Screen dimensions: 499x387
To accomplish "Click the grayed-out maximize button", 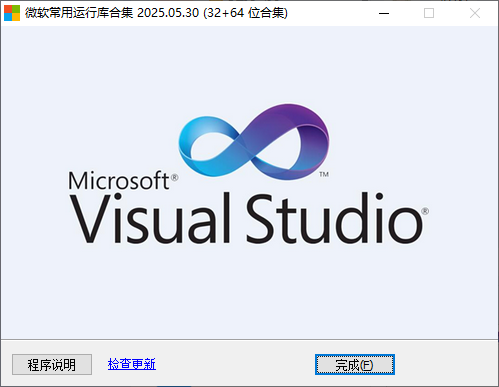I will [x=429, y=13].
